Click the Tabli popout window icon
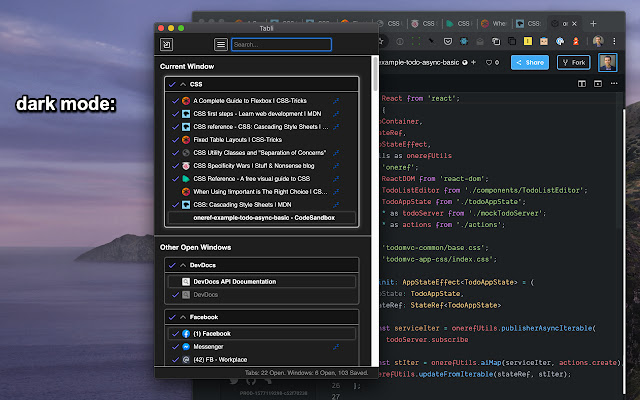The image size is (640, 400). (x=167, y=44)
